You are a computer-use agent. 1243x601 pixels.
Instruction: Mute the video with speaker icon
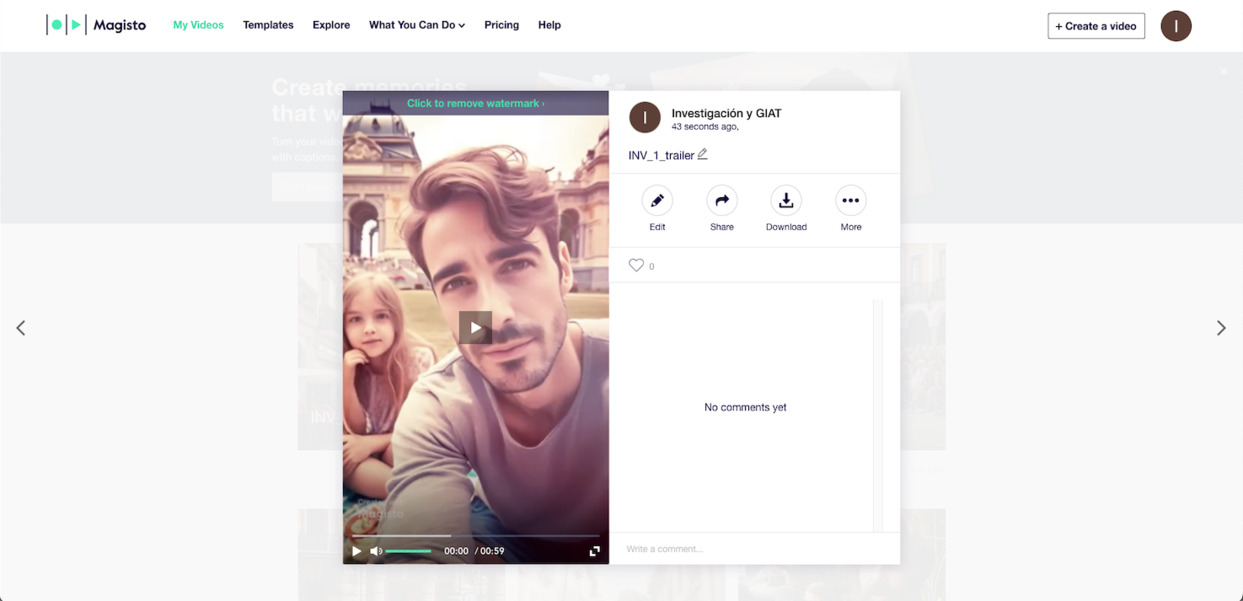coord(376,551)
